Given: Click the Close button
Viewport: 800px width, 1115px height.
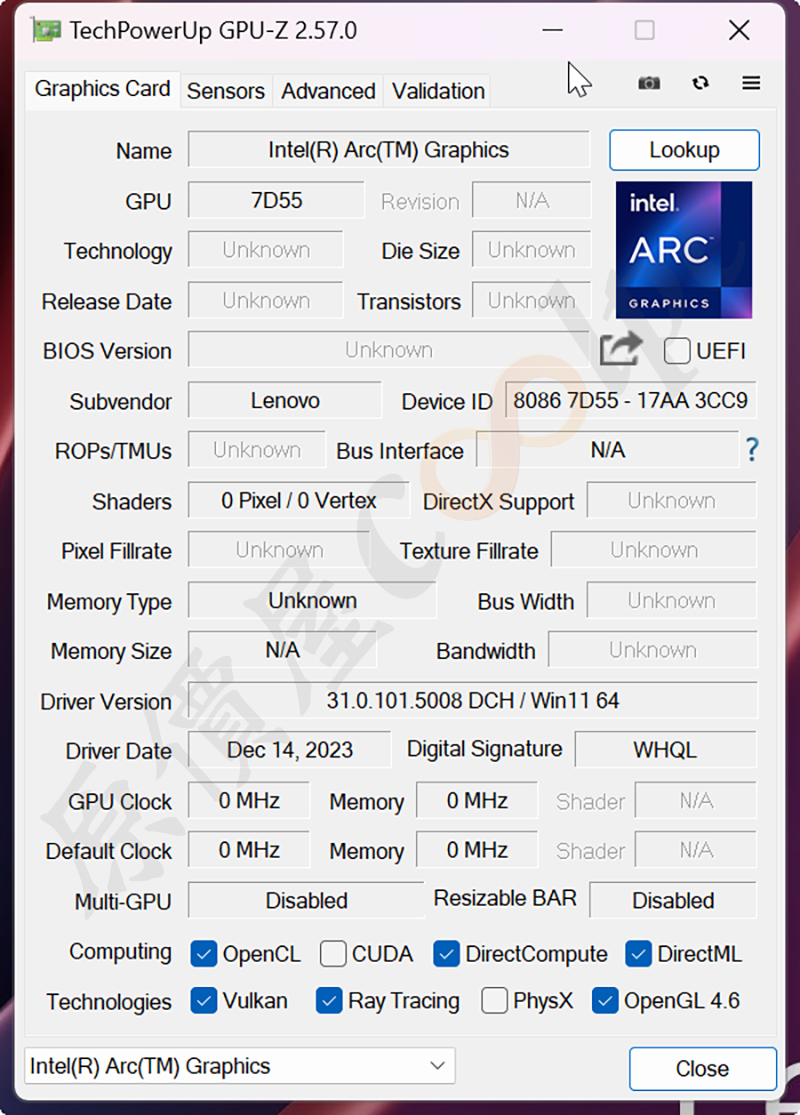Looking at the screenshot, I should 703,1068.
